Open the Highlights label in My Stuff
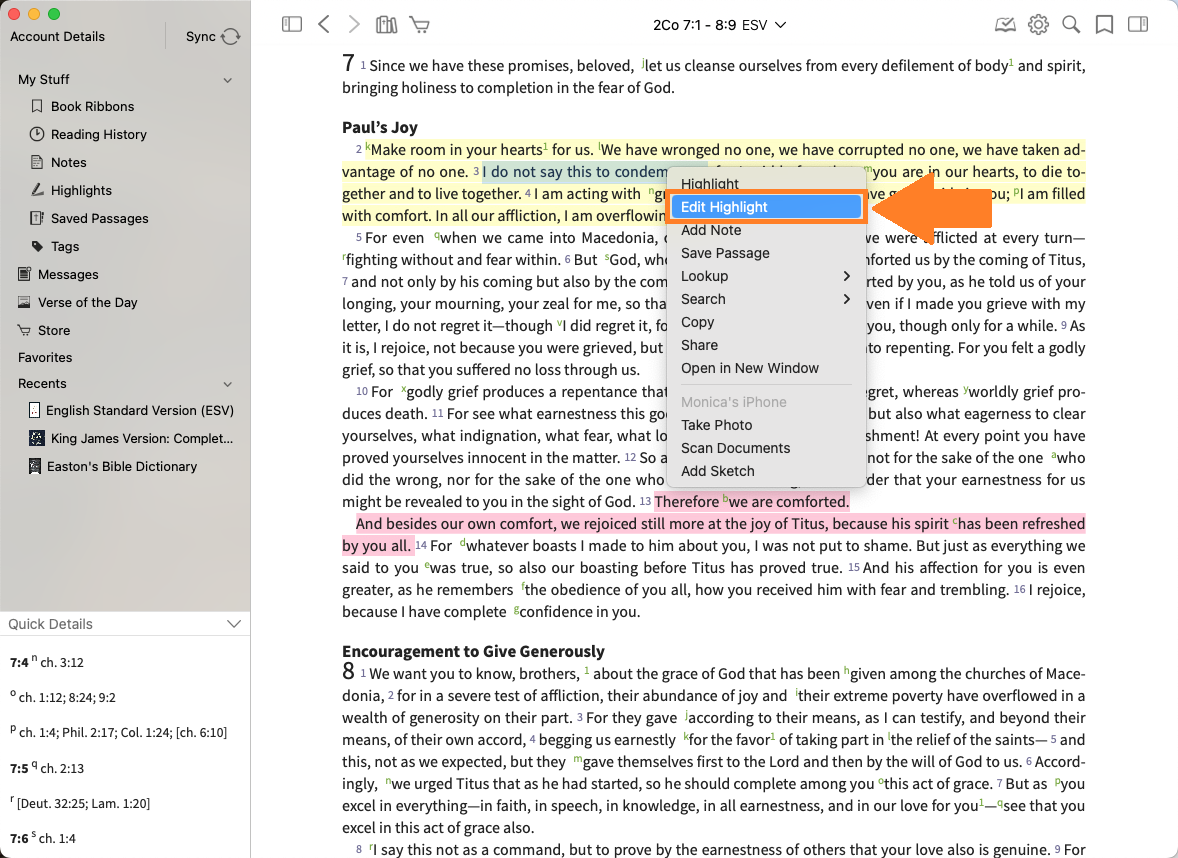1178x858 pixels. point(81,190)
